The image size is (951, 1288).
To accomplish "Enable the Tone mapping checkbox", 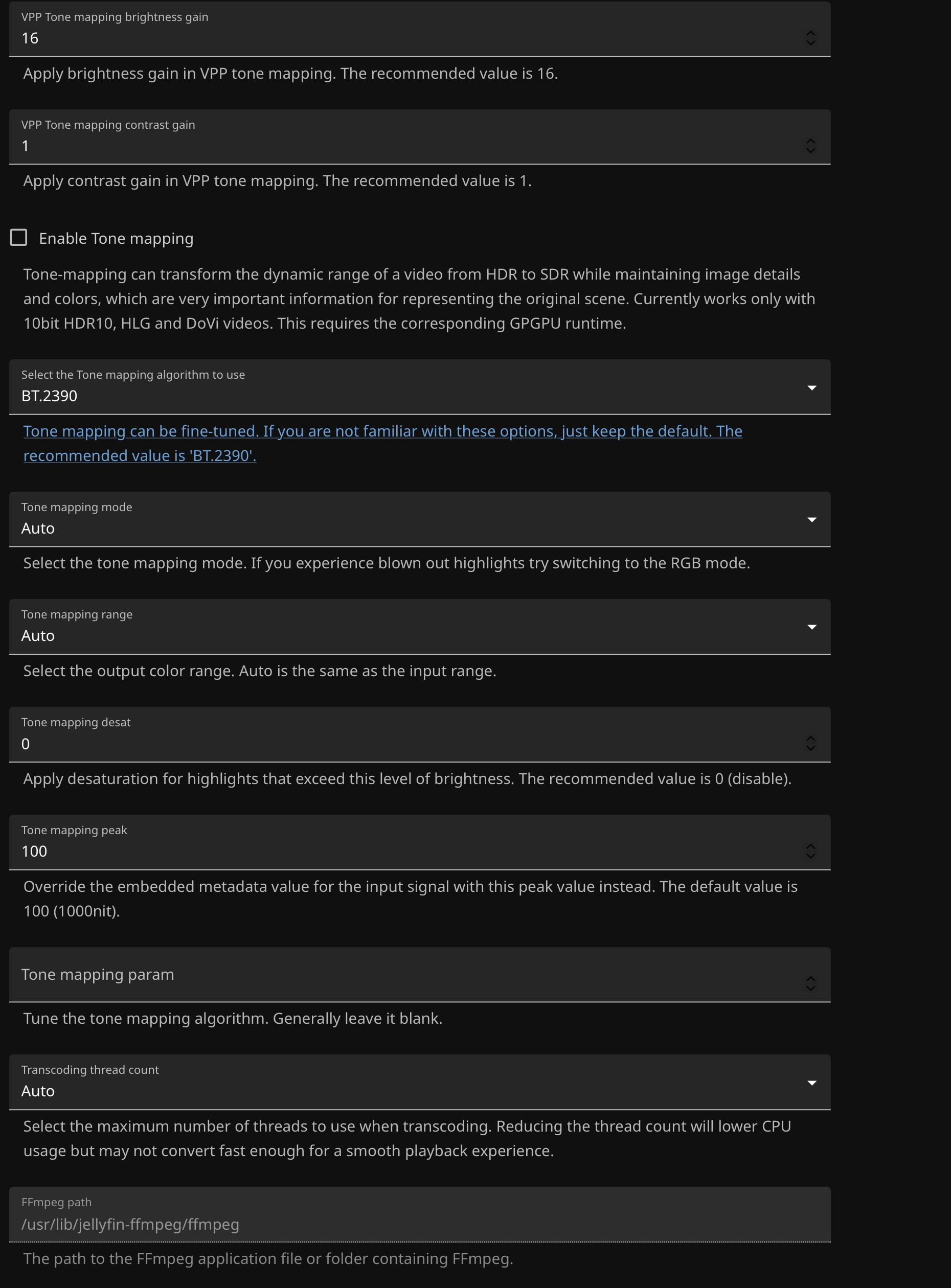I will pyautogui.click(x=19, y=238).
